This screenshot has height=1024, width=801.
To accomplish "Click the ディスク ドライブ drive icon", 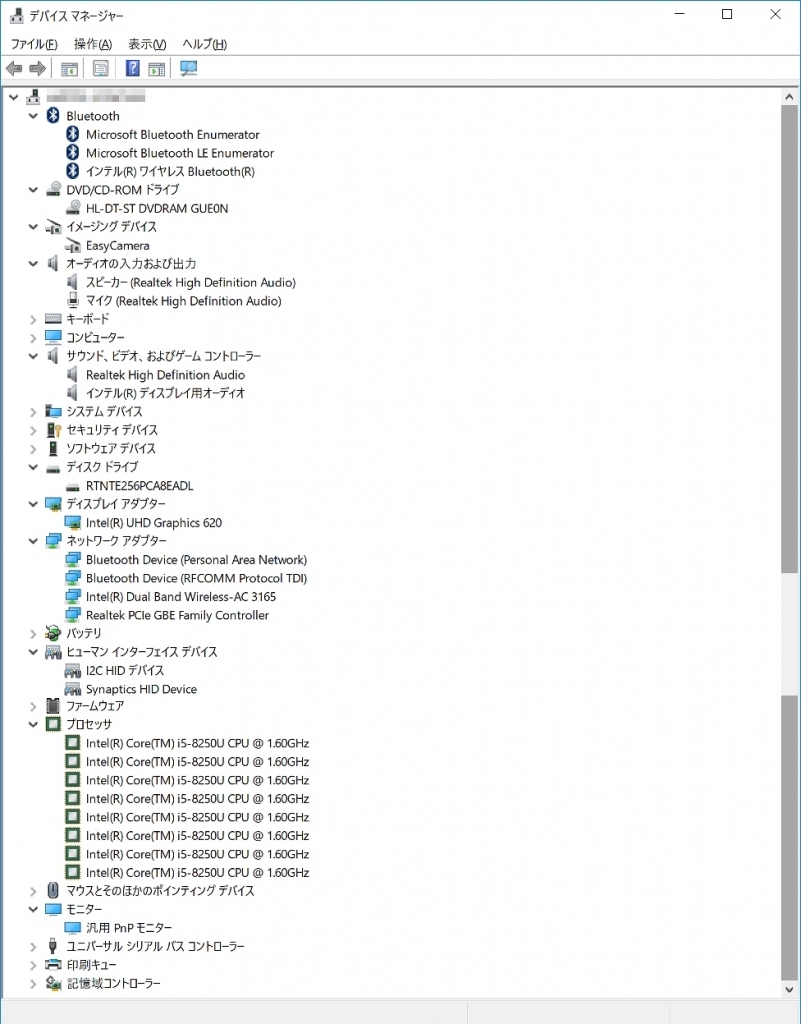I will click(x=53, y=468).
